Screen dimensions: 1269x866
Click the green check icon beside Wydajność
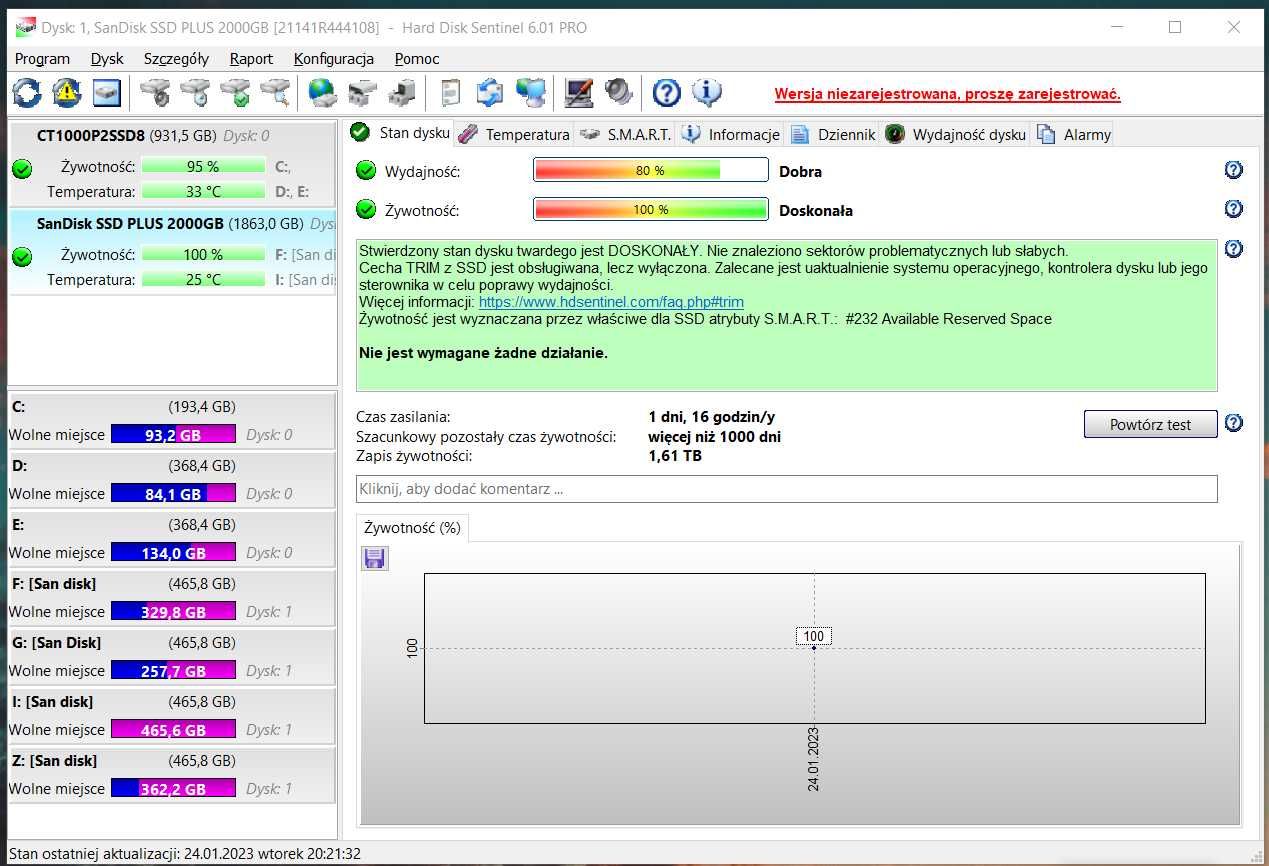(x=366, y=171)
